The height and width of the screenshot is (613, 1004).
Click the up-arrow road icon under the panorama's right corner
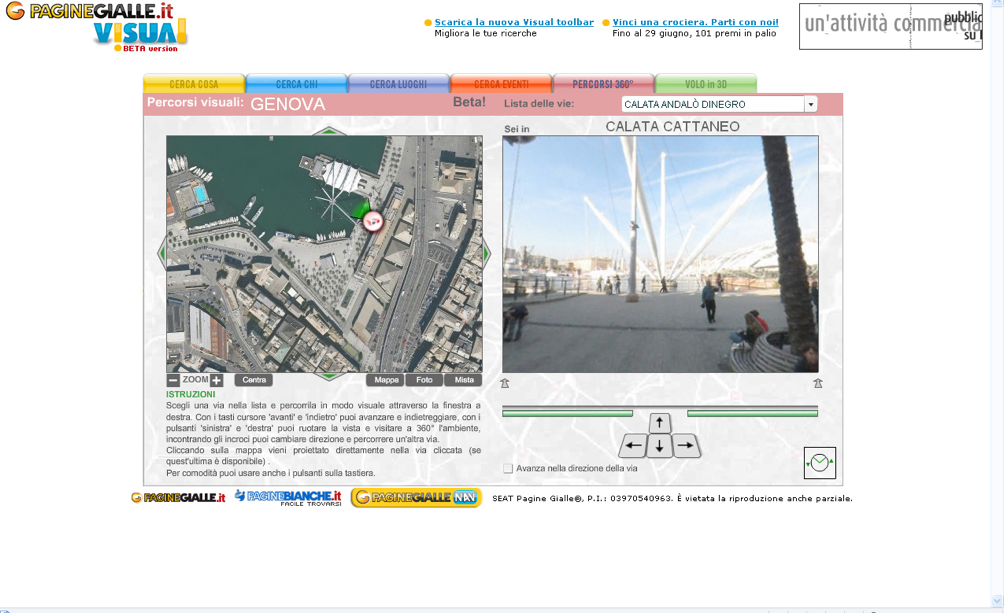coord(818,383)
